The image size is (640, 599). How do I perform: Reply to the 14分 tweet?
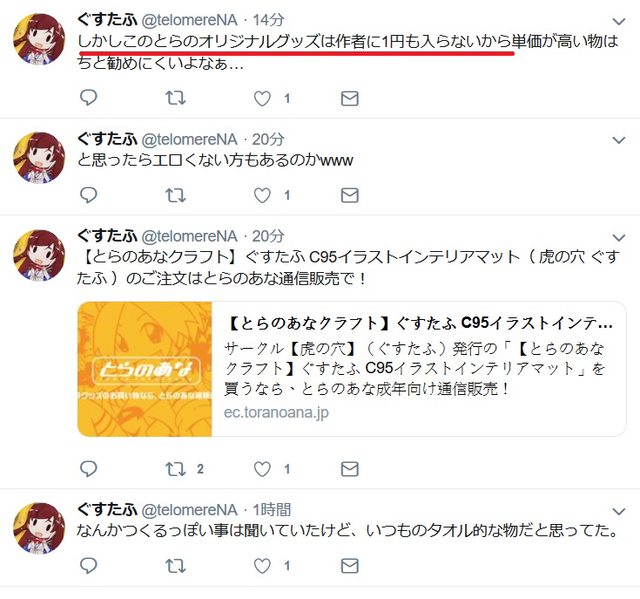(88, 98)
